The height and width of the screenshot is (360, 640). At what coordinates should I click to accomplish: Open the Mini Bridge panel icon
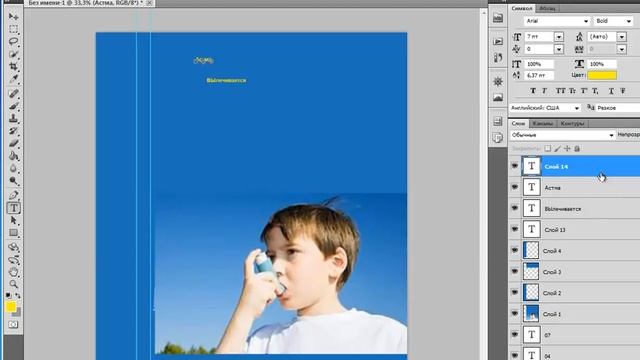pyautogui.click(x=498, y=18)
